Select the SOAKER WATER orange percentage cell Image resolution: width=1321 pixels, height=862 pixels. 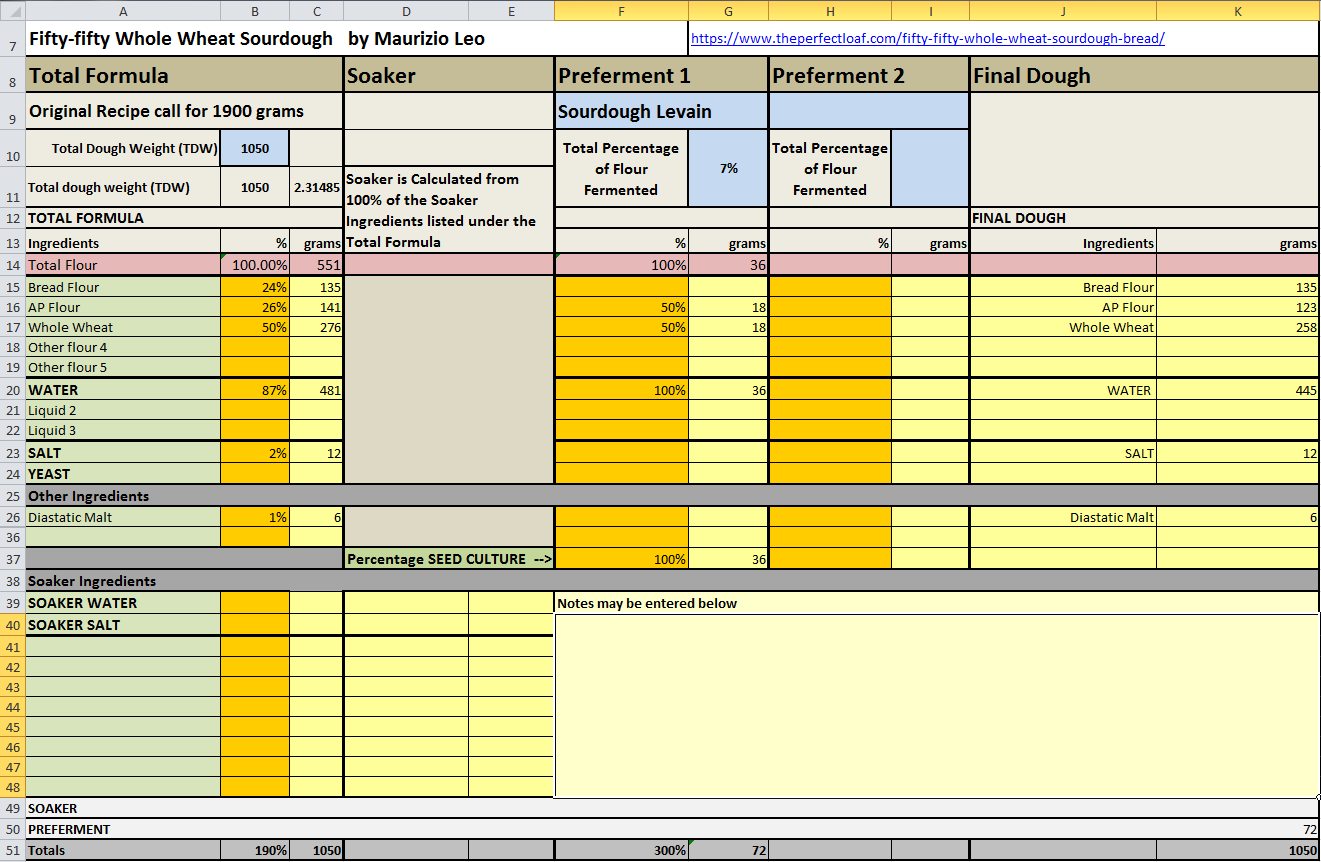(x=255, y=603)
